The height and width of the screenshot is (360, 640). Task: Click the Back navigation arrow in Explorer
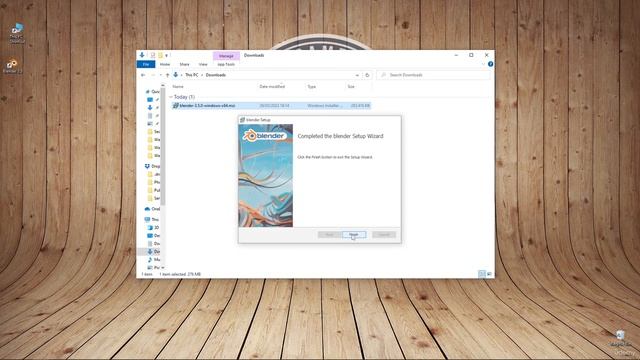click(x=143, y=75)
